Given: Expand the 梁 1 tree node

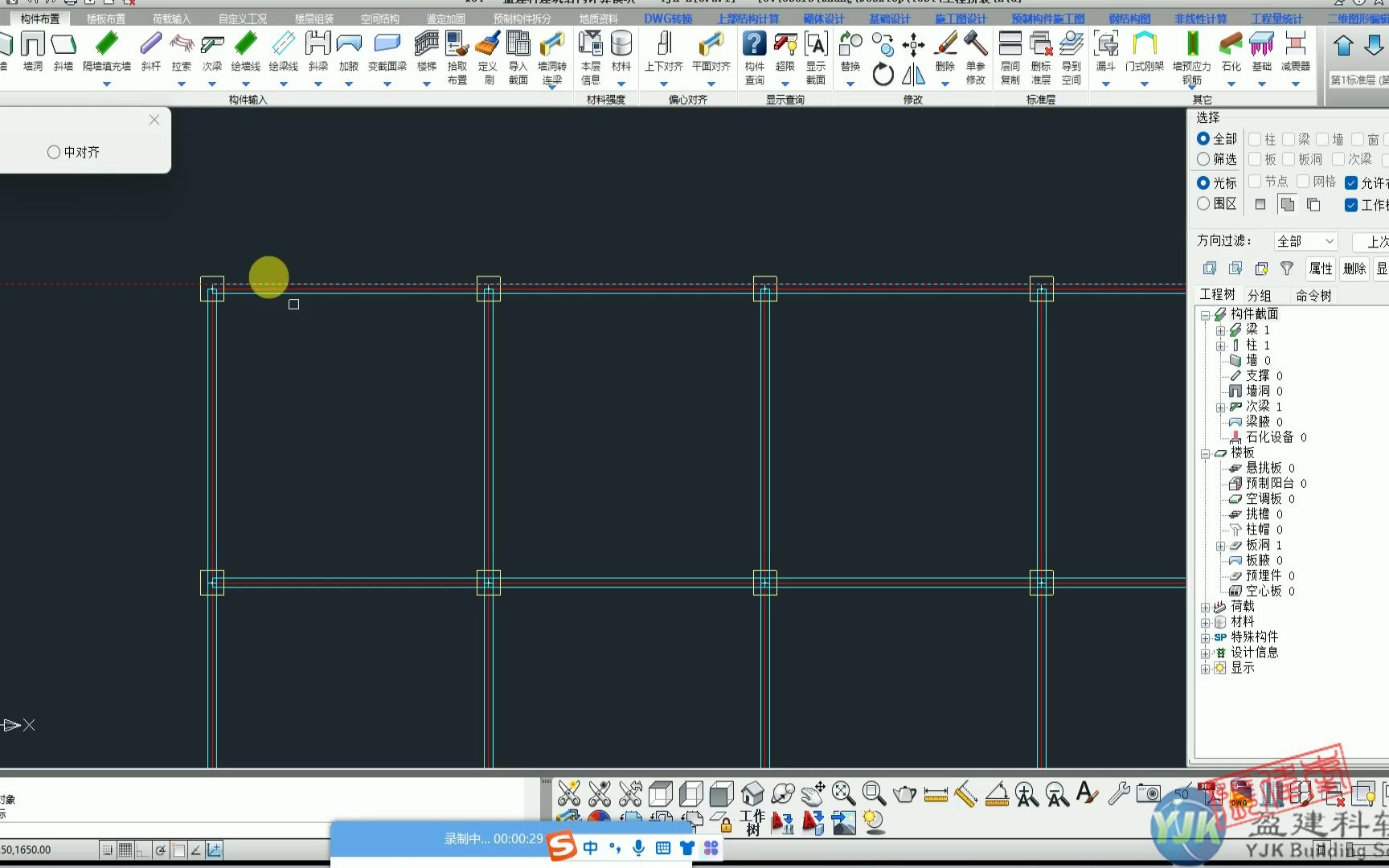Looking at the screenshot, I should (x=1221, y=330).
